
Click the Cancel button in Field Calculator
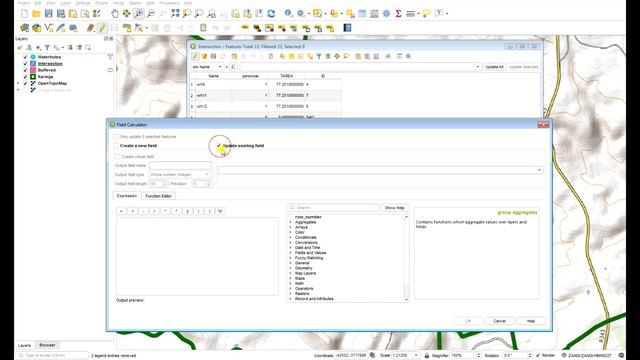point(500,321)
